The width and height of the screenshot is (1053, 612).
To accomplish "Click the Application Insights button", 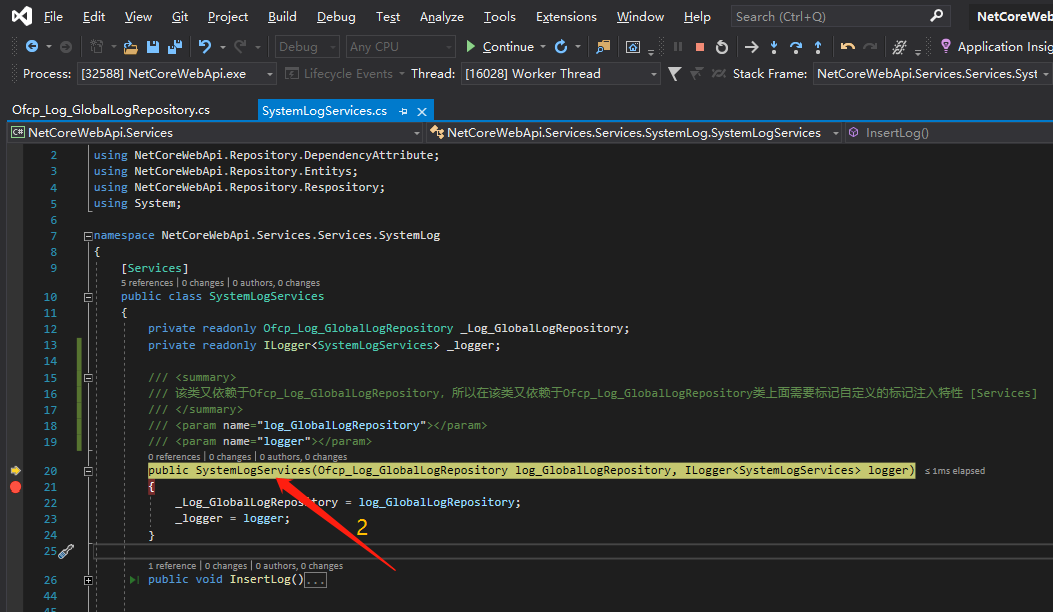I will (995, 47).
